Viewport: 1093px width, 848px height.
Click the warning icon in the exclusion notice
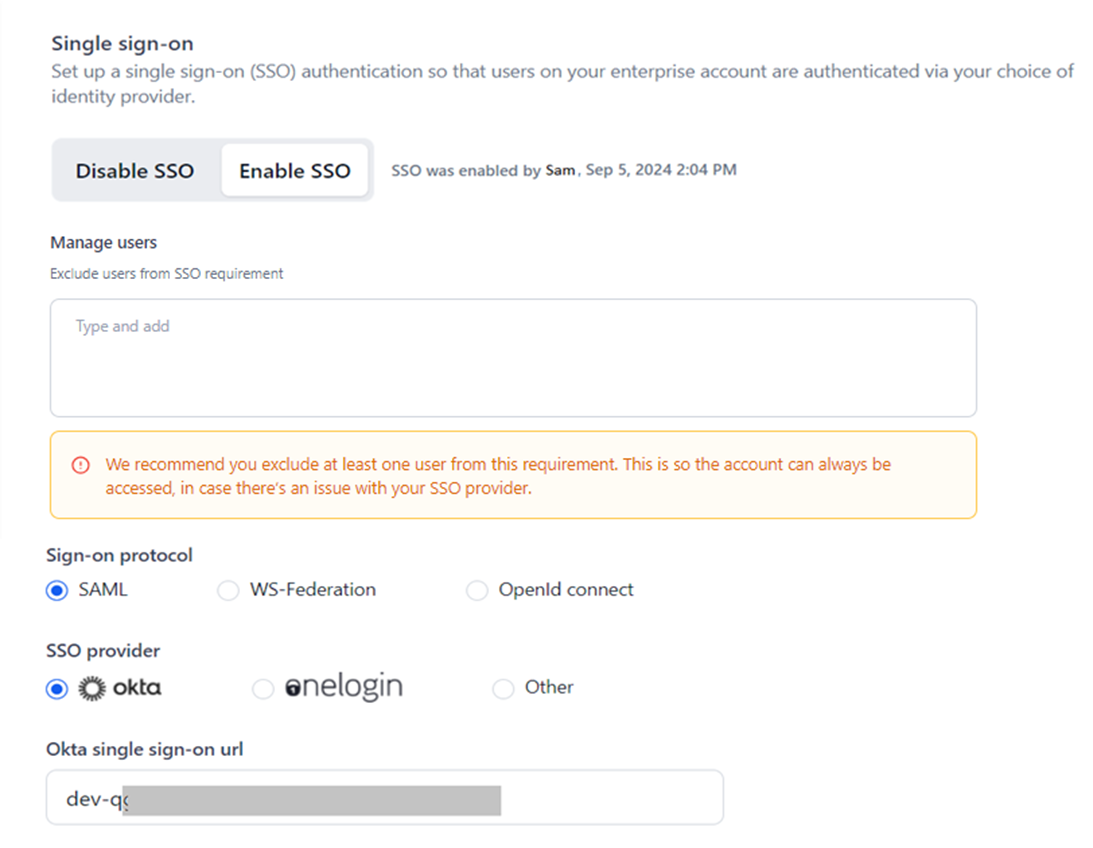80,464
